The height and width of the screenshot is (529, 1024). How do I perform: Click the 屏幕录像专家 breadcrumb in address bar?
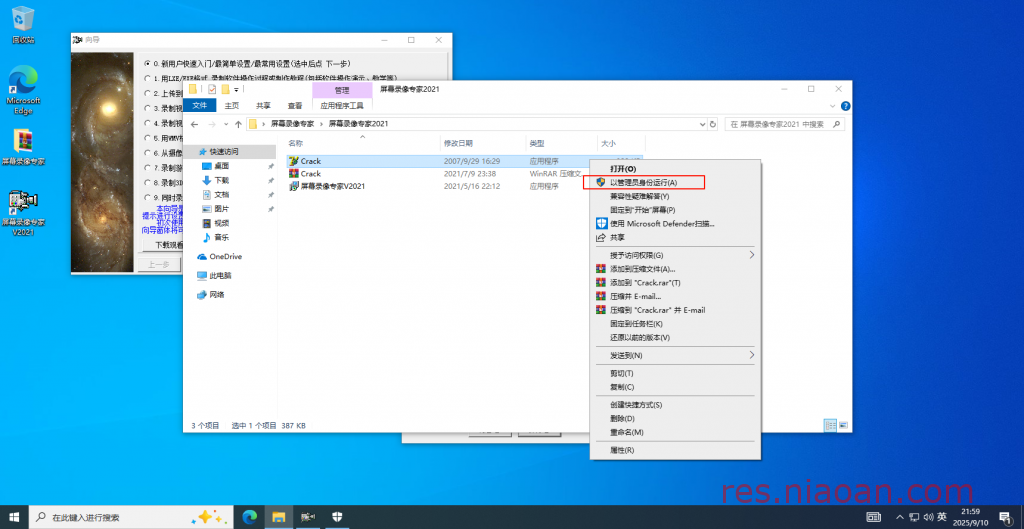pyautogui.click(x=293, y=123)
